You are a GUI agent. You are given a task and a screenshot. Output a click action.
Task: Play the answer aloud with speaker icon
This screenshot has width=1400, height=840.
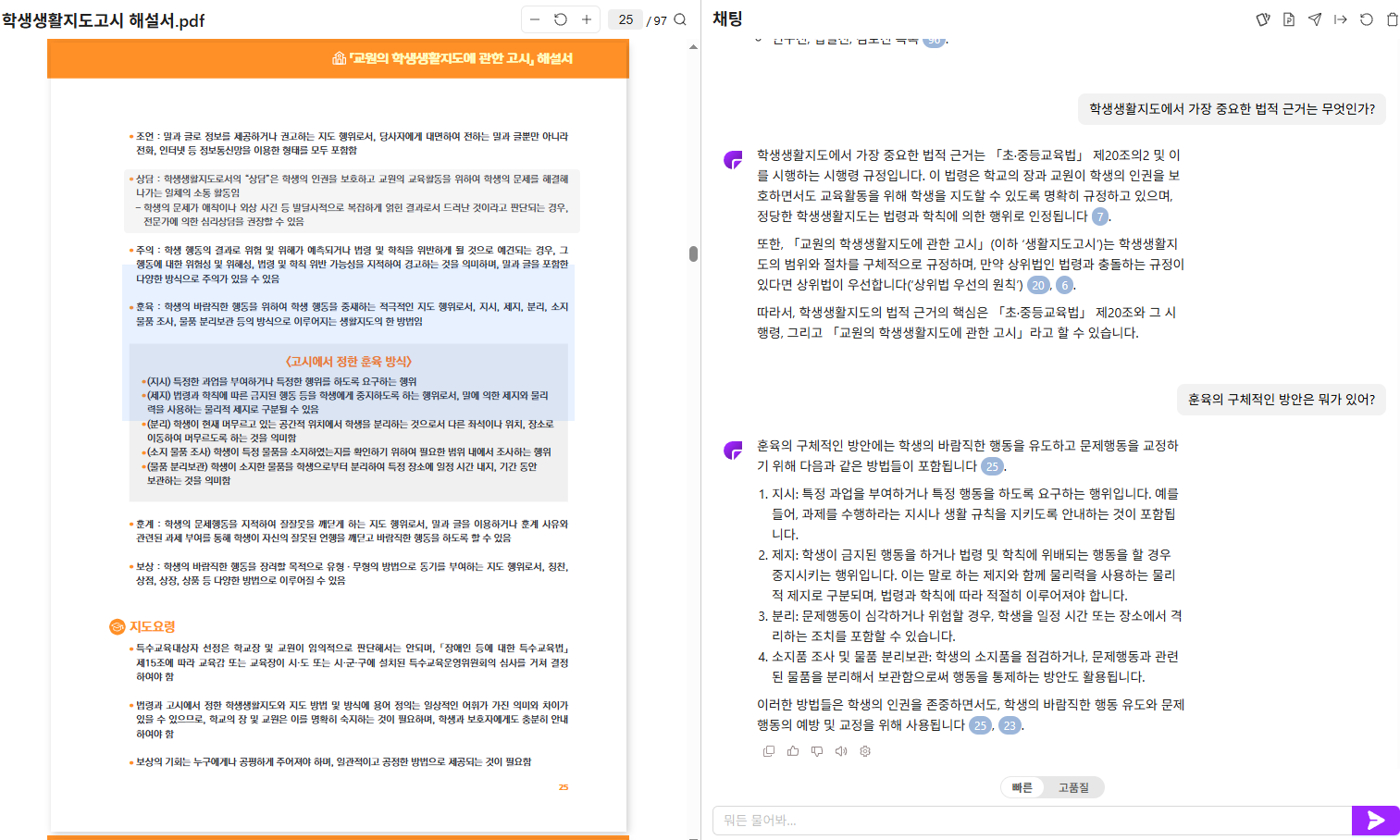[841, 751]
